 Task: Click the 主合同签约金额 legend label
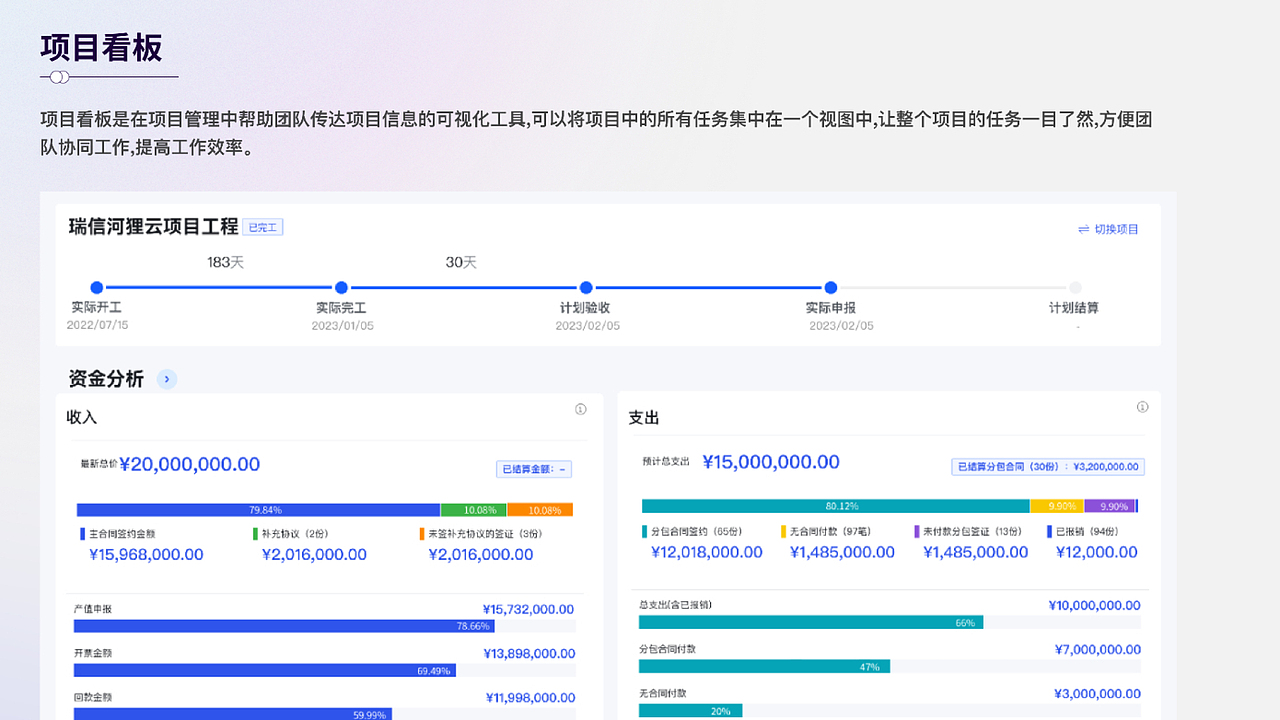(x=123, y=534)
